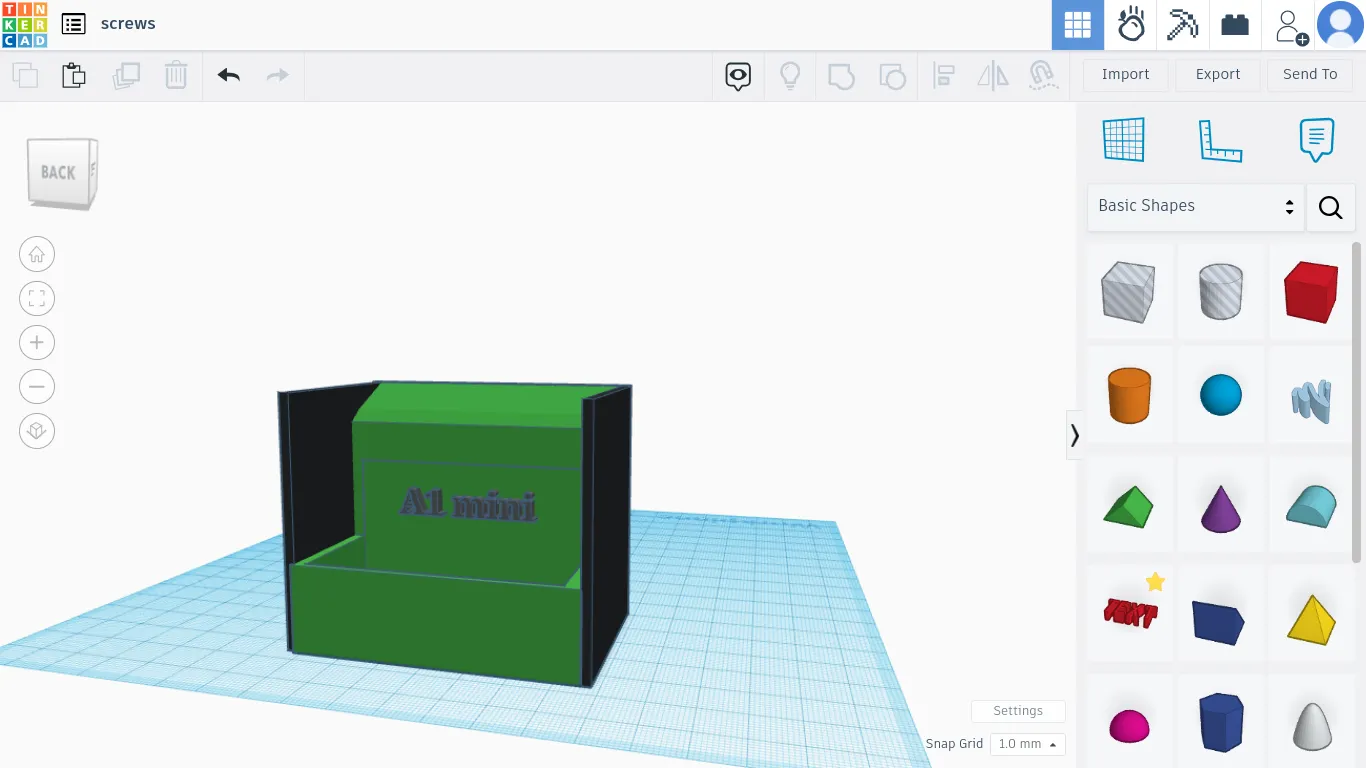Open the Bricks mode
Viewport: 1366px width, 768px height.
(1235, 25)
